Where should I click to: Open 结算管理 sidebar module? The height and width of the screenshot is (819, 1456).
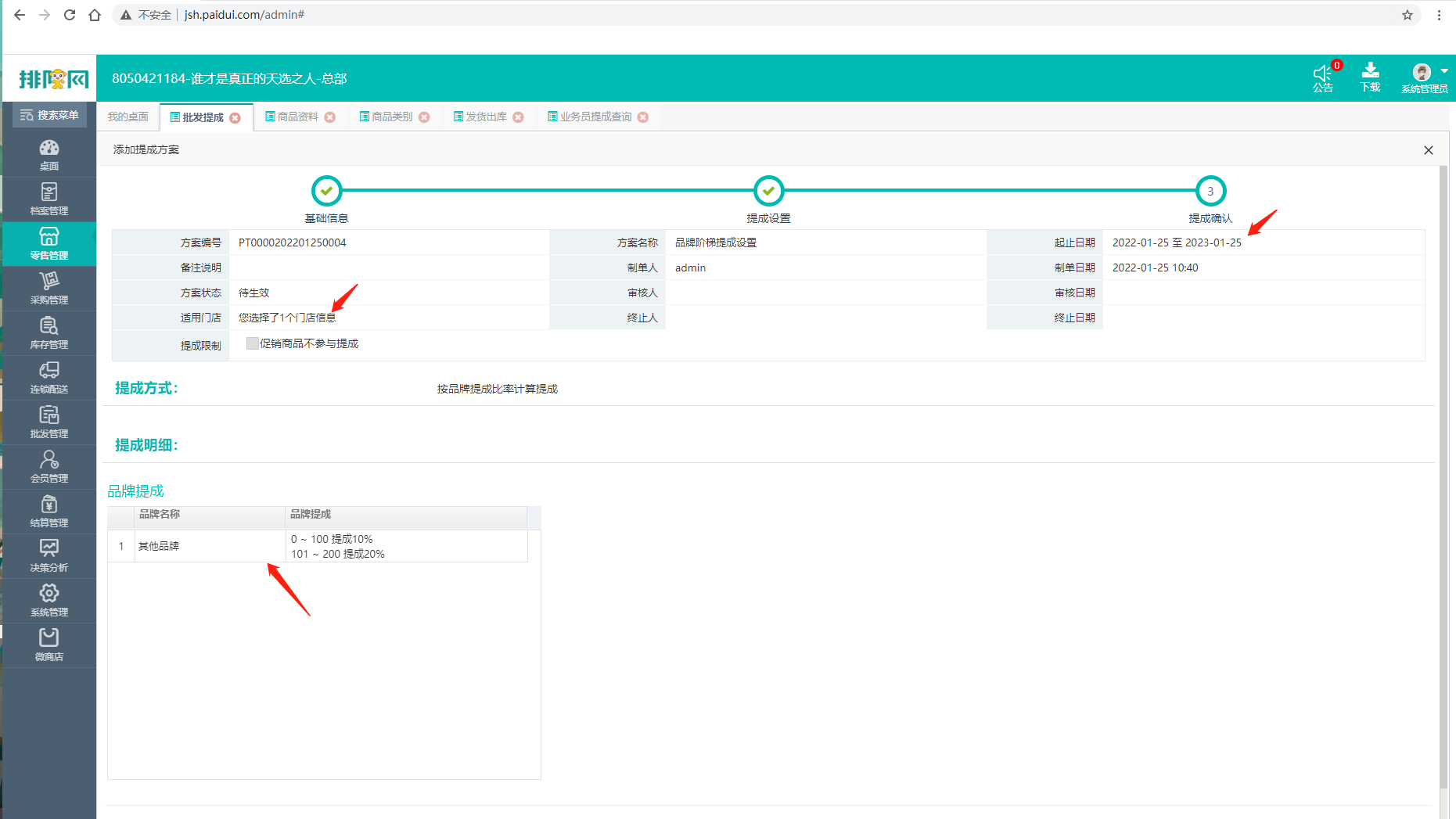tap(49, 512)
